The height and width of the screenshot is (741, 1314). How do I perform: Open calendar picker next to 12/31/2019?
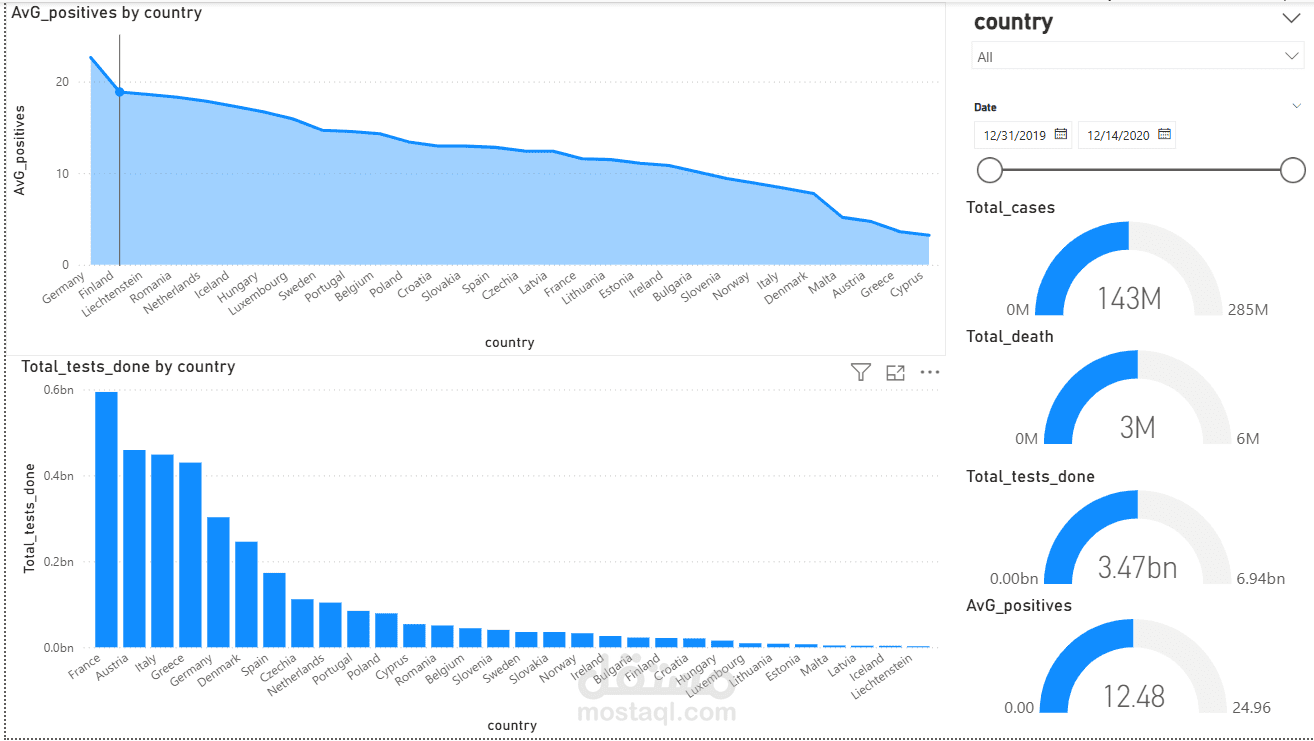pyautogui.click(x=1062, y=134)
